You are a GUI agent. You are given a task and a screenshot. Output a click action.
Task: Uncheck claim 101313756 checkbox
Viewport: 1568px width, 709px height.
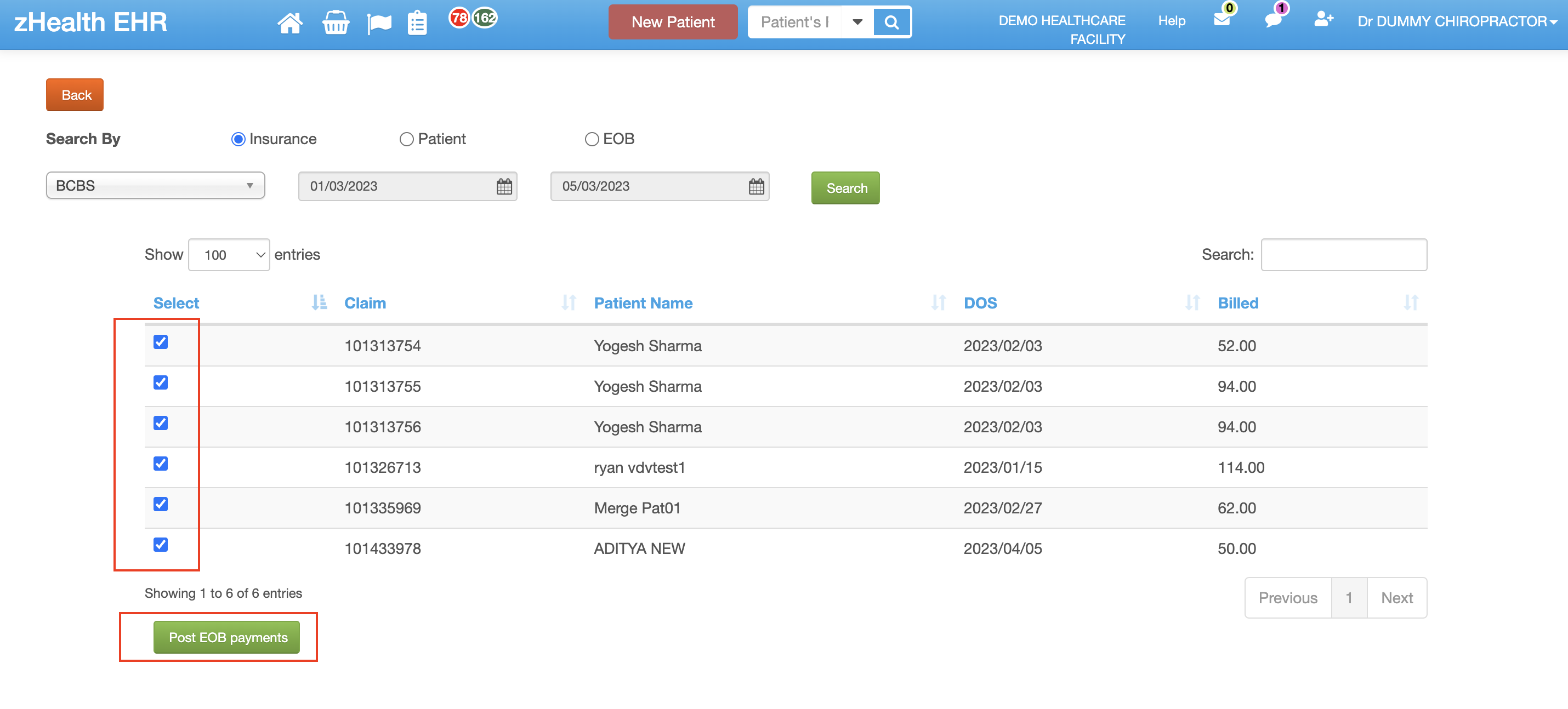tap(161, 423)
